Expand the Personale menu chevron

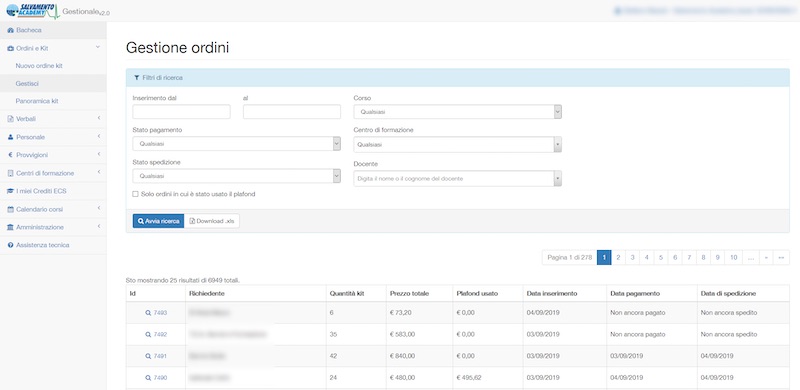coord(98,136)
